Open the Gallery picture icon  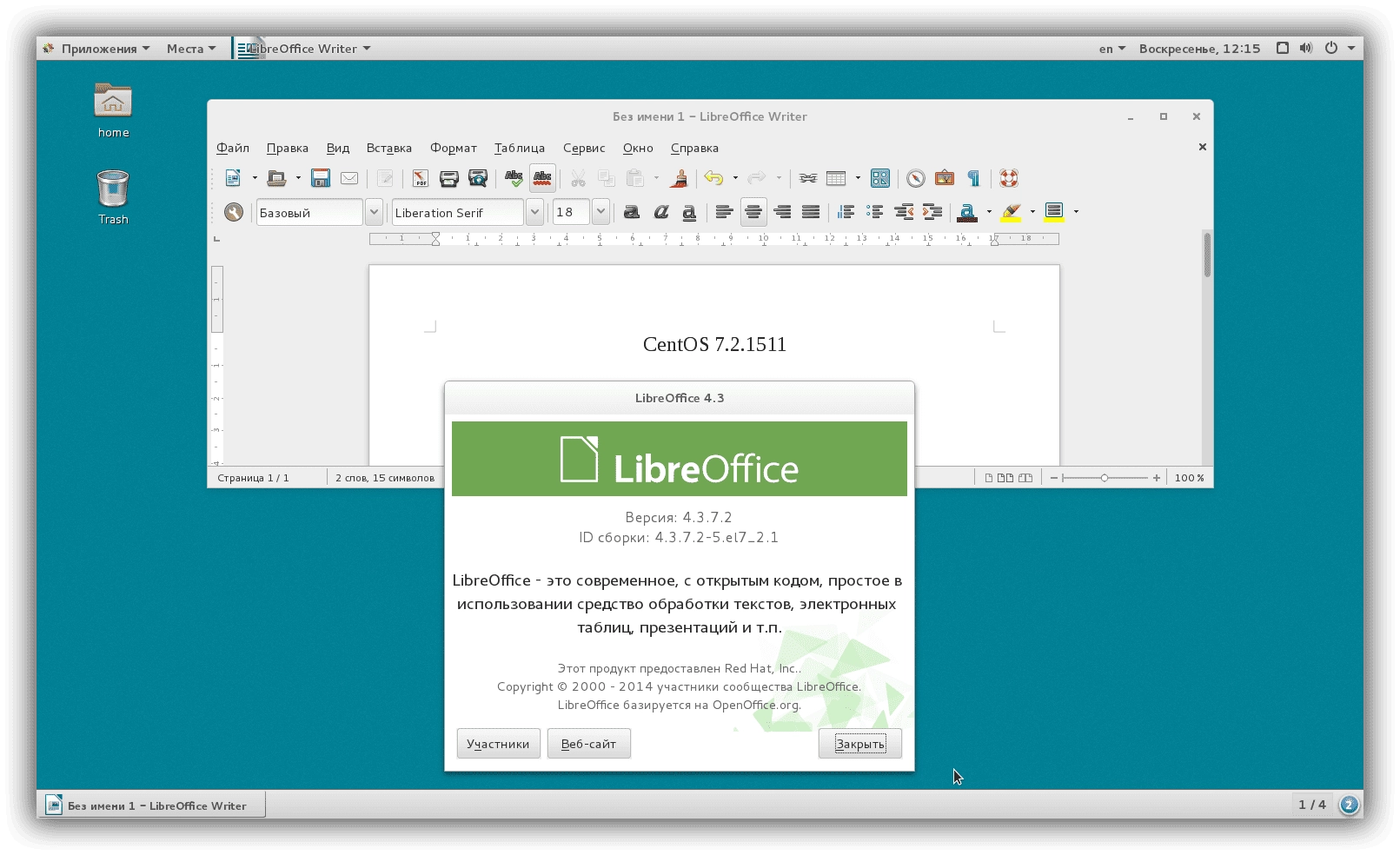point(945,178)
